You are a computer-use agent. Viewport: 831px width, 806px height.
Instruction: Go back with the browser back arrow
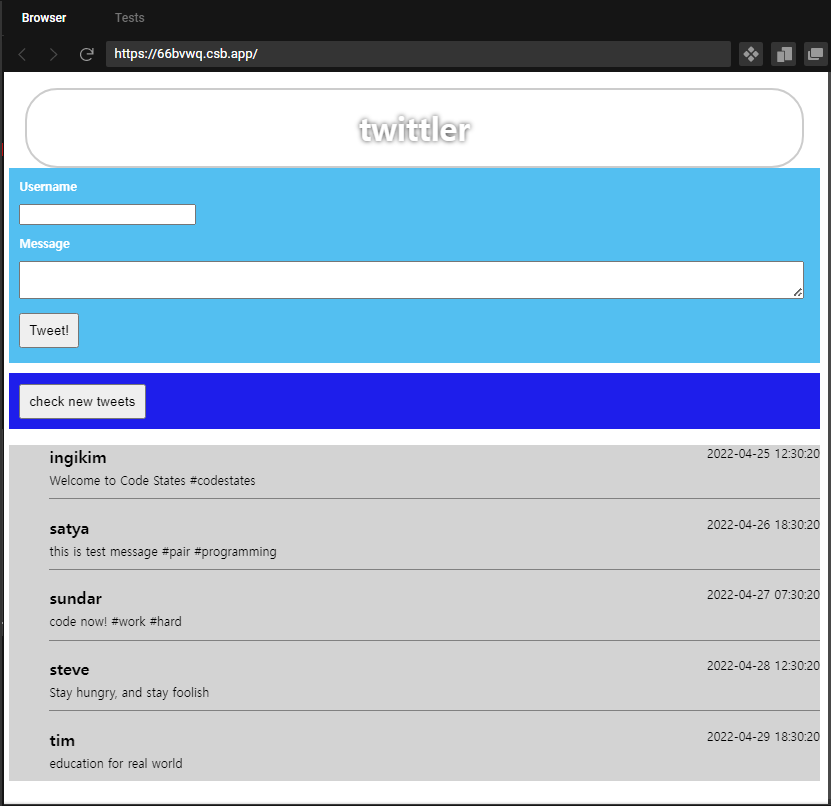pos(22,54)
